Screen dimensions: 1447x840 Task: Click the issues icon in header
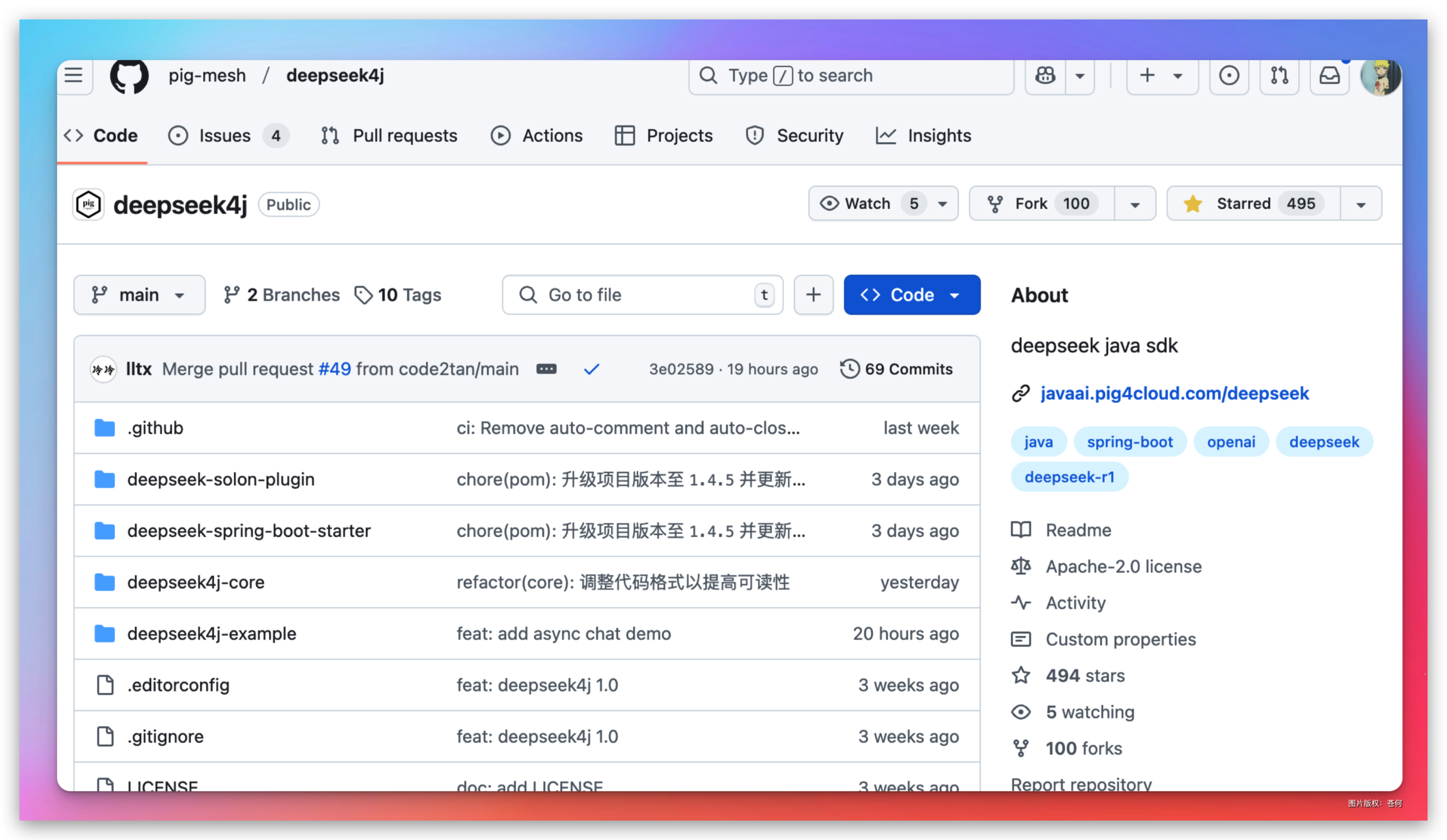[x=1229, y=75]
